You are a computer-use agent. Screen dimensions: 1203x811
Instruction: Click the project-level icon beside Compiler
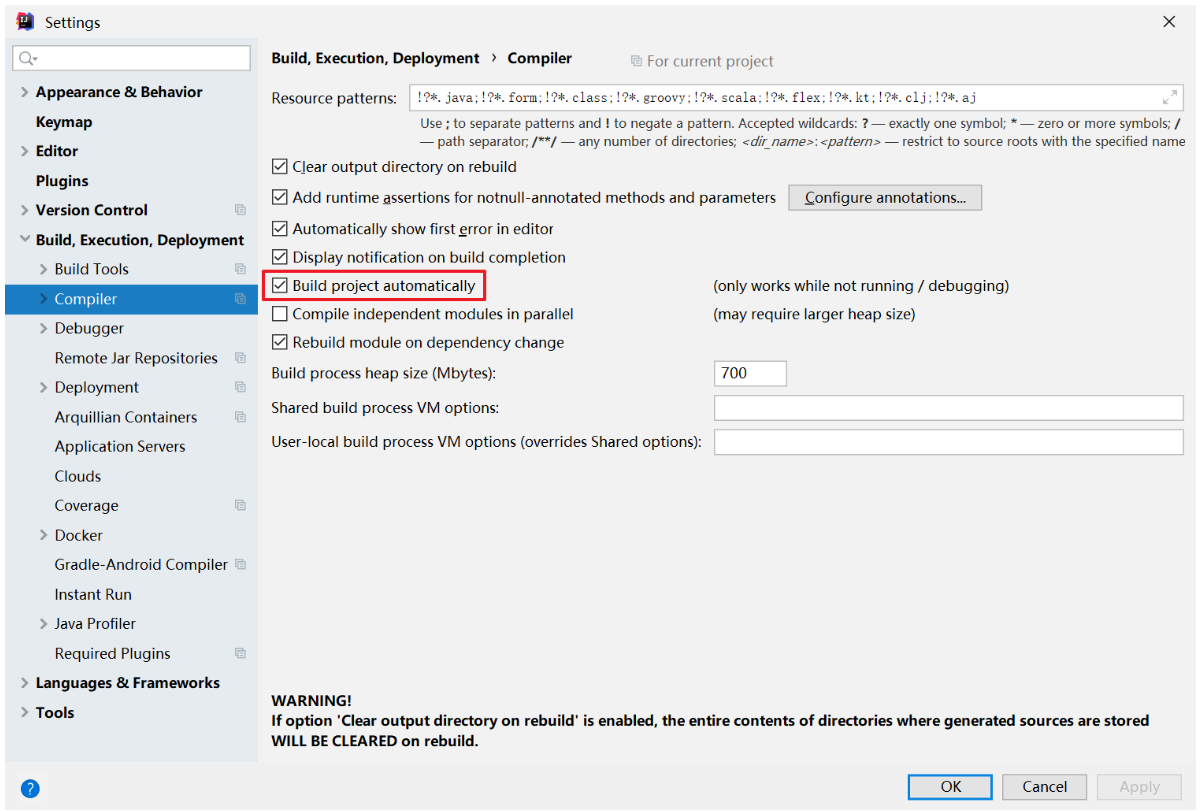[240, 299]
